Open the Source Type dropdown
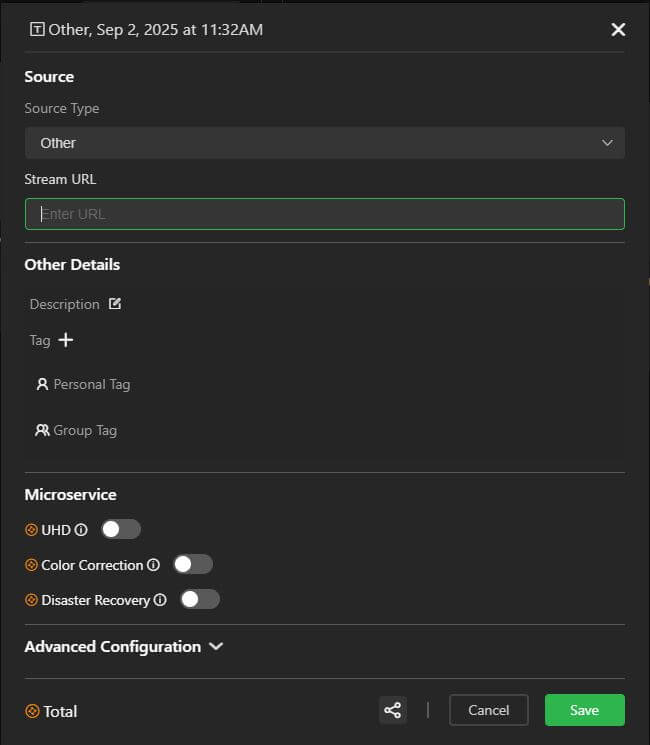This screenshot has width=650, height=745. click(x=325, y=143)
